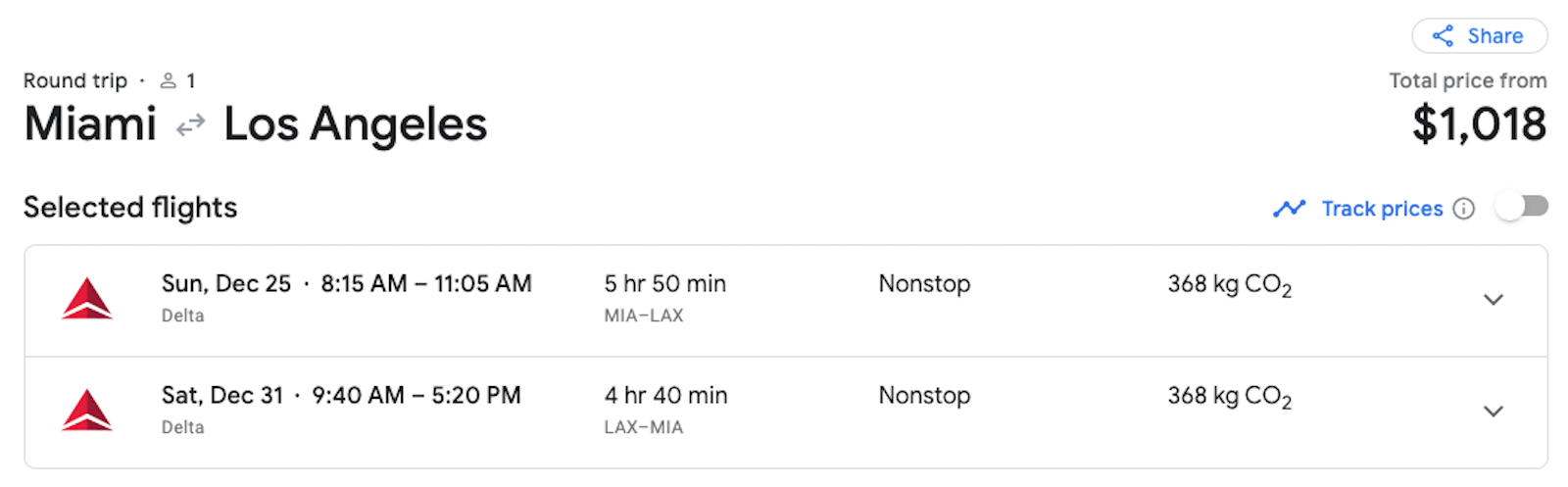Click the Delta logo on the LAX–MIA flight
The height and width of the screenshot is (487, 1568).
coord(86,411)
